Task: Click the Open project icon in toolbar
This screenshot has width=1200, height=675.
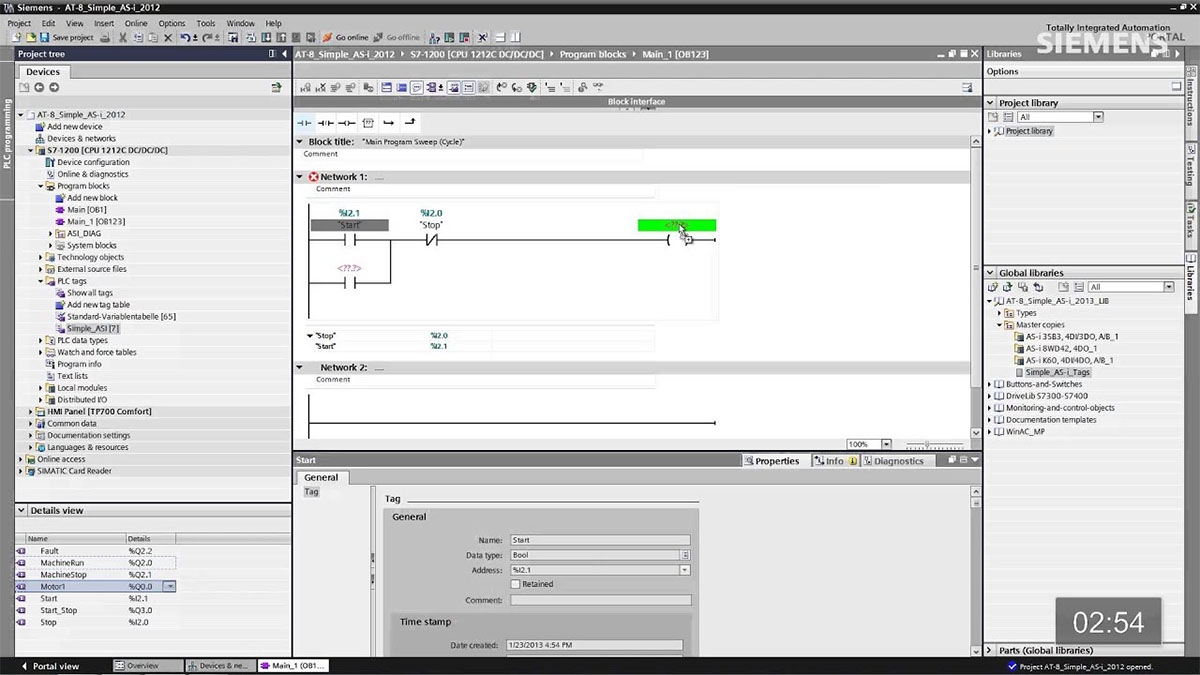Action: (x=30, y=37)
